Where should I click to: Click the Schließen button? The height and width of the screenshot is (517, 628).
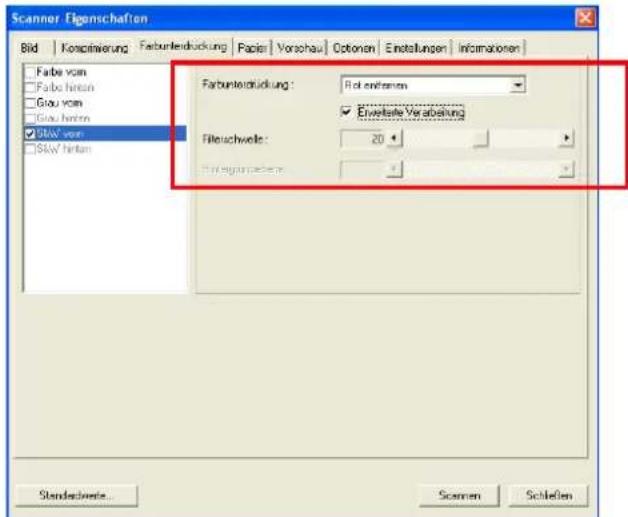549,496
